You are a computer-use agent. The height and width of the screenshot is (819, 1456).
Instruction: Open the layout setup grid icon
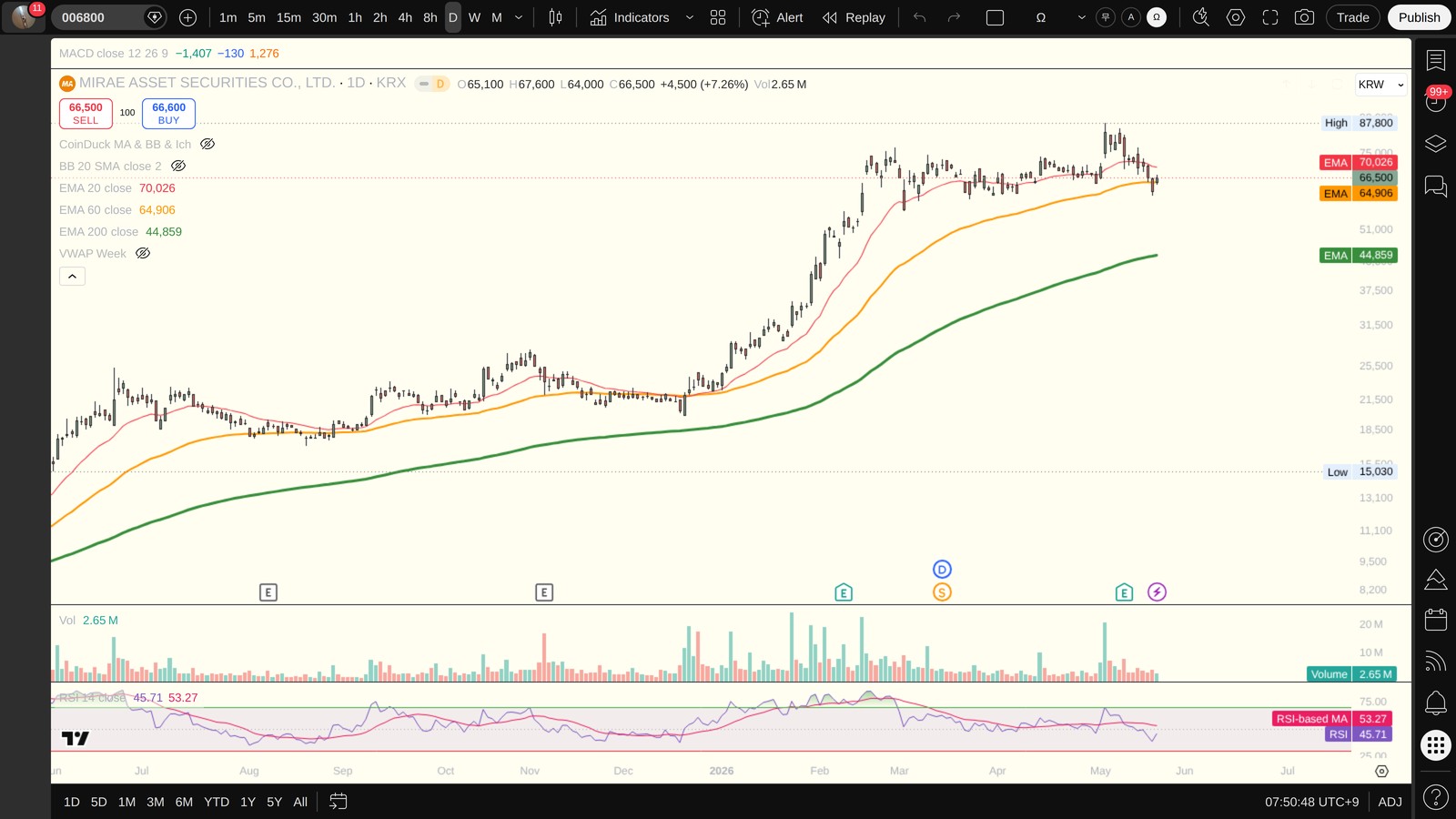(x=718, y=17)
